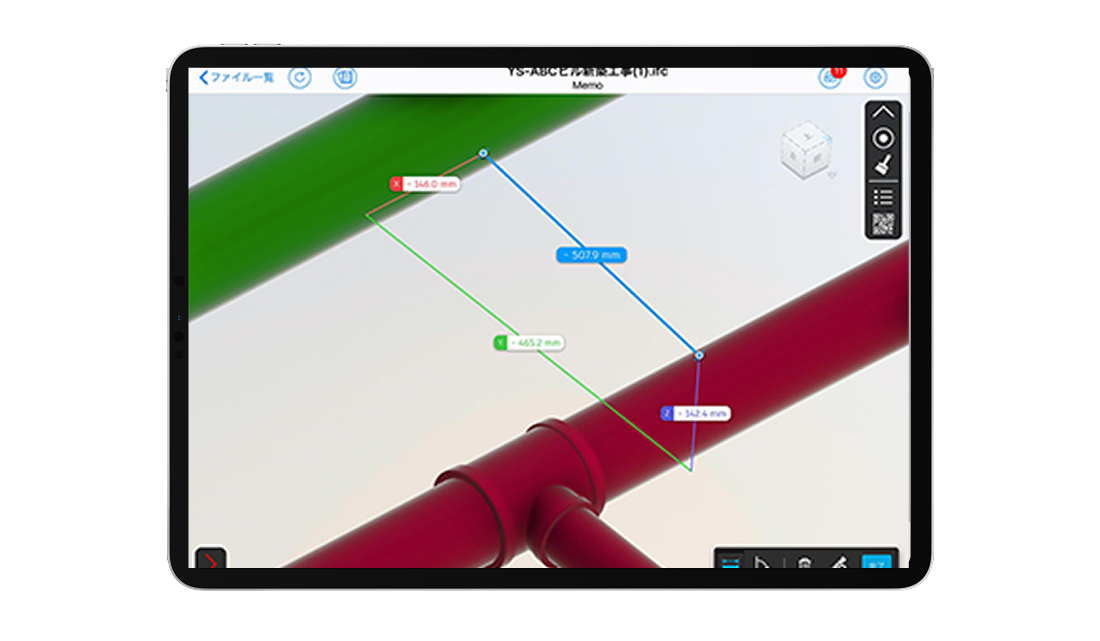This screenshot has width=1100, height=641.
Task: Go back to ファイル一覧 file list
Action: click(x=237, y=78)
